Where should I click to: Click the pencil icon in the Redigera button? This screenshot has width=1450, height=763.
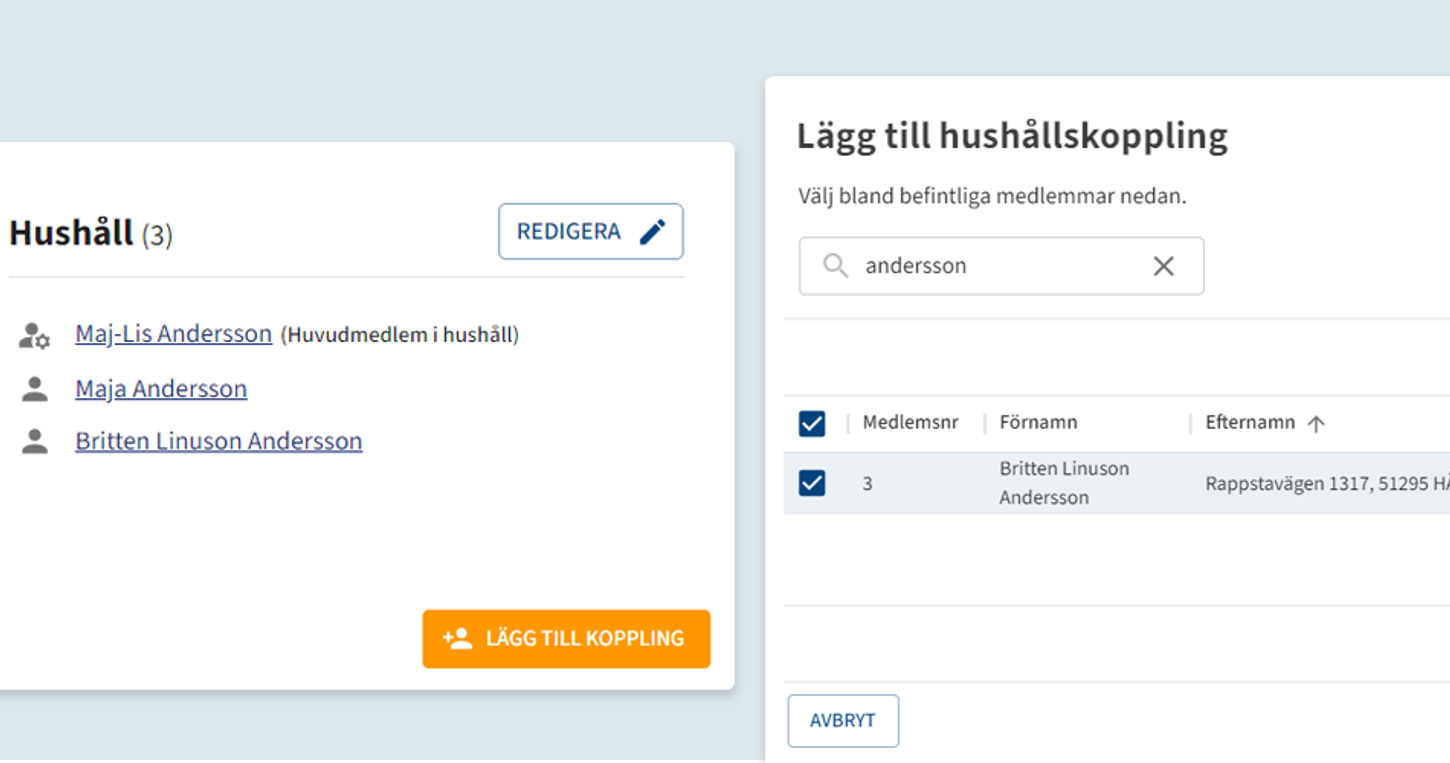[652, 232]
